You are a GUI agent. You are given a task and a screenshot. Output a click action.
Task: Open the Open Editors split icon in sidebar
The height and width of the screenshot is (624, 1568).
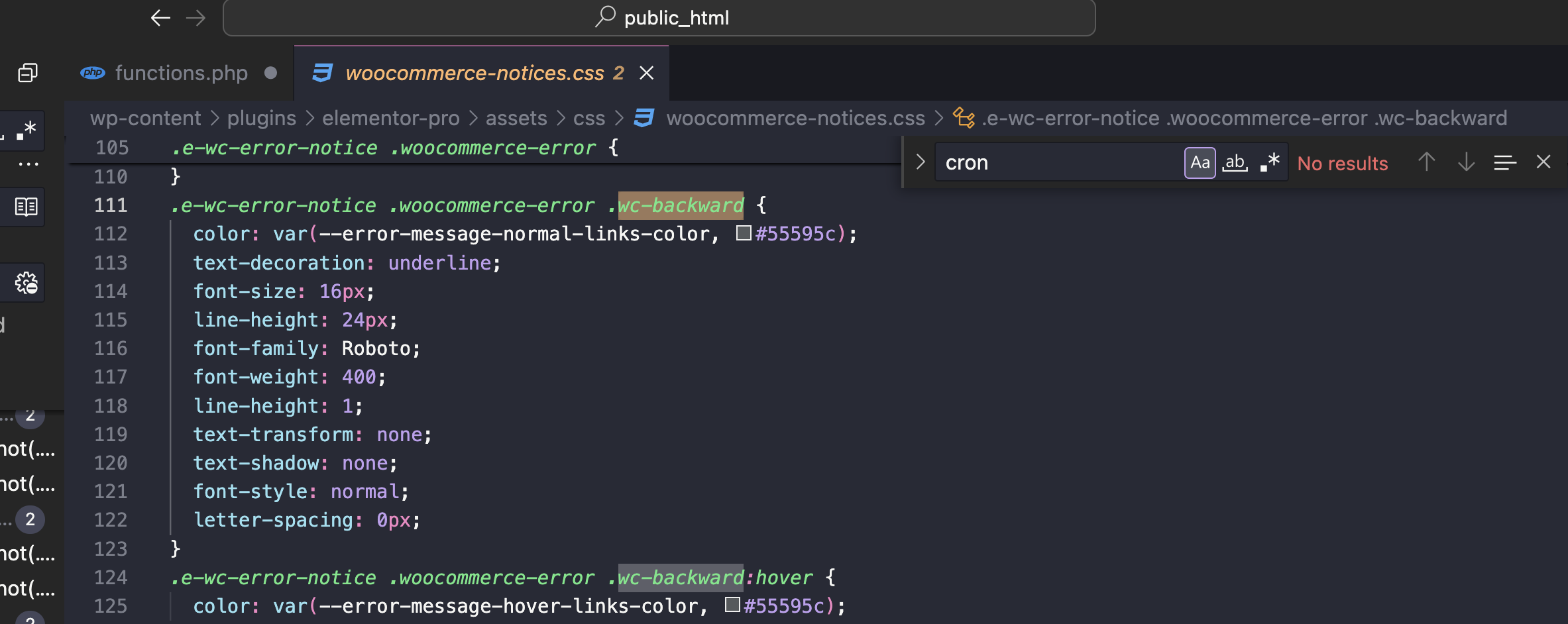27,73
